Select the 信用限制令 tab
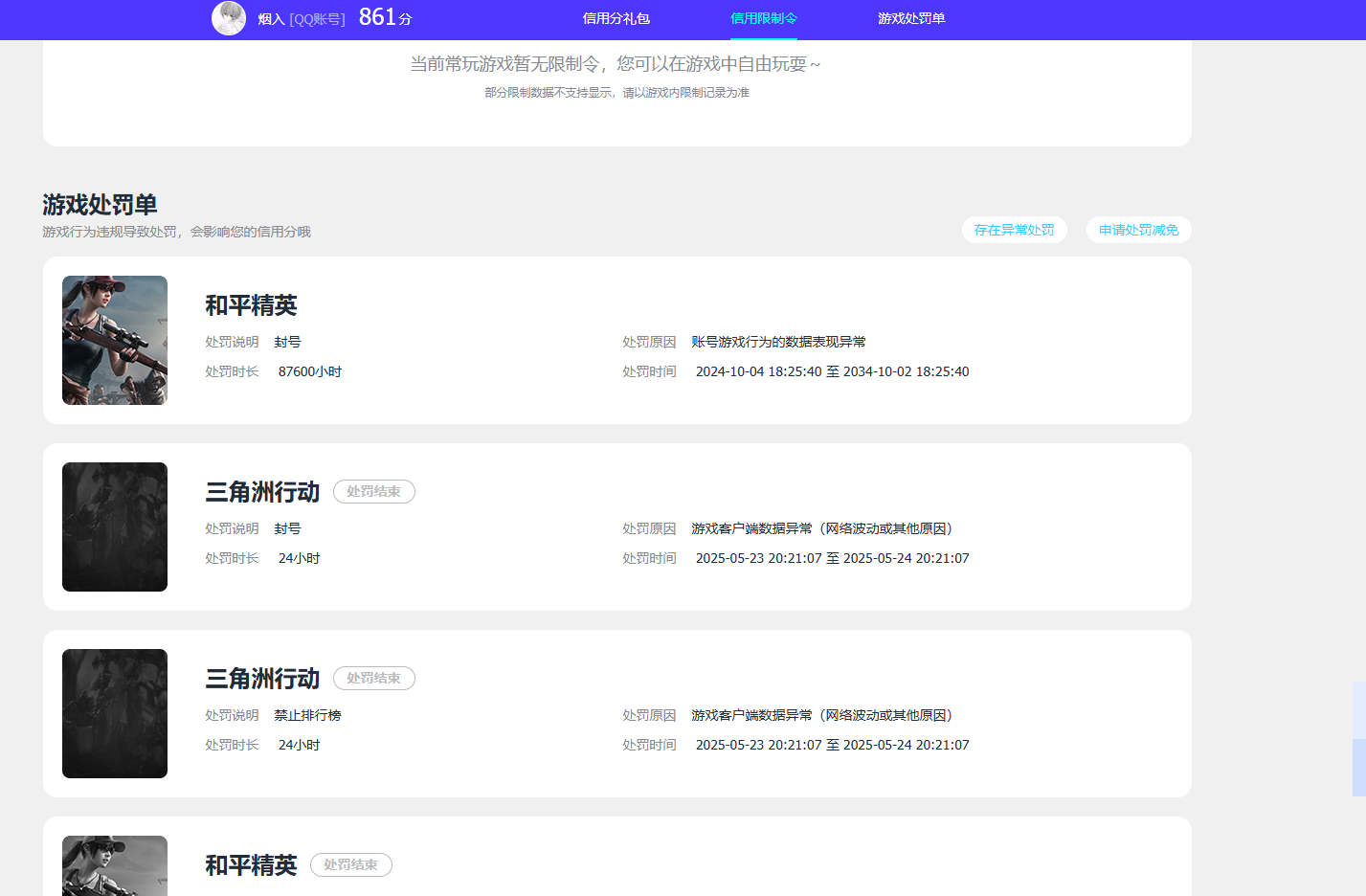Image resolution: width=1366 pixels, height=896 pixels. [764, 18]
